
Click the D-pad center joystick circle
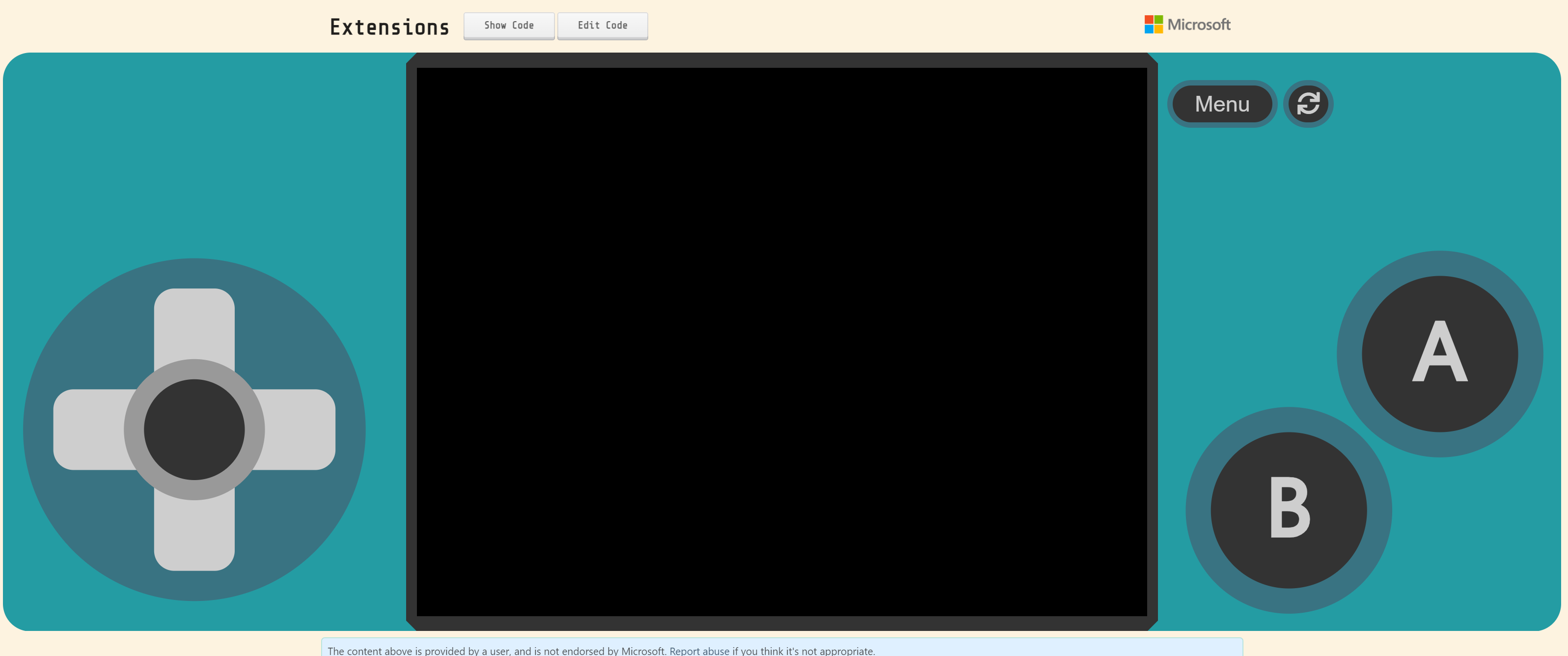click(x=194, y=429)
